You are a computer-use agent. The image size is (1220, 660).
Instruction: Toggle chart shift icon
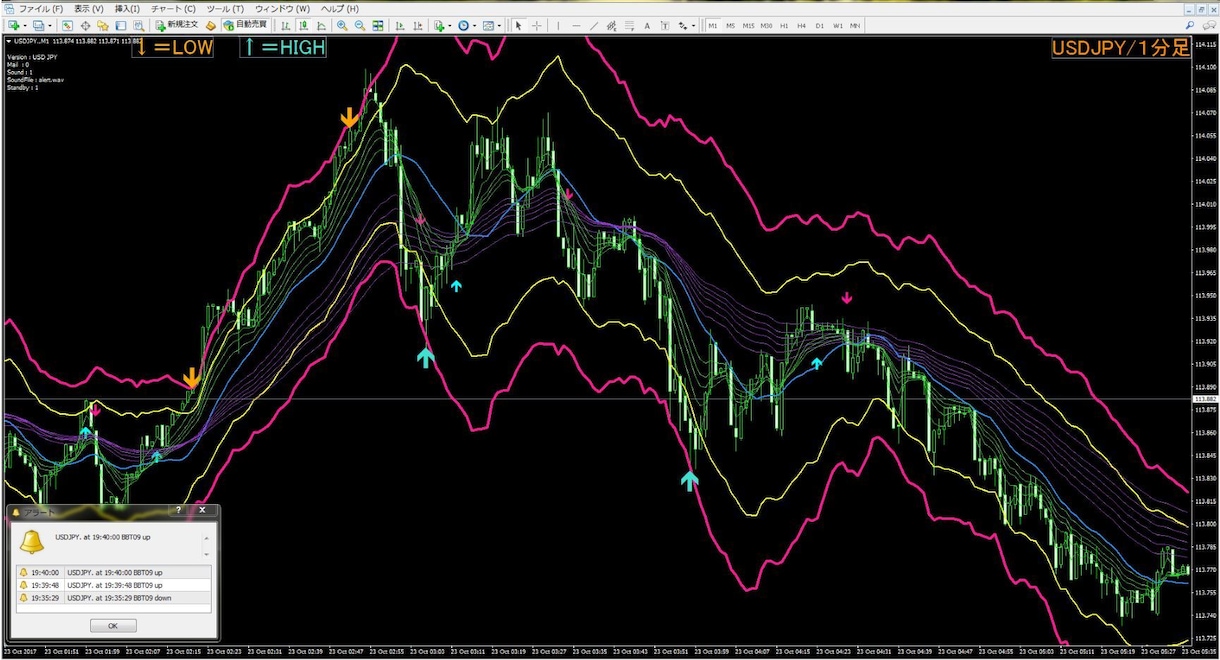pyautogui.click(x=418, y=25)
